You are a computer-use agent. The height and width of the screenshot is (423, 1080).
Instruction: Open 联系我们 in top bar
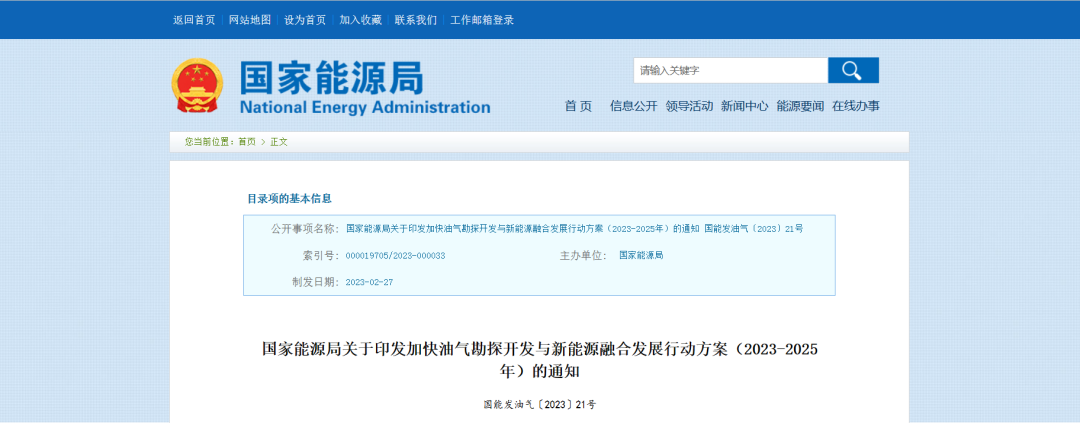tap(415, 20)
